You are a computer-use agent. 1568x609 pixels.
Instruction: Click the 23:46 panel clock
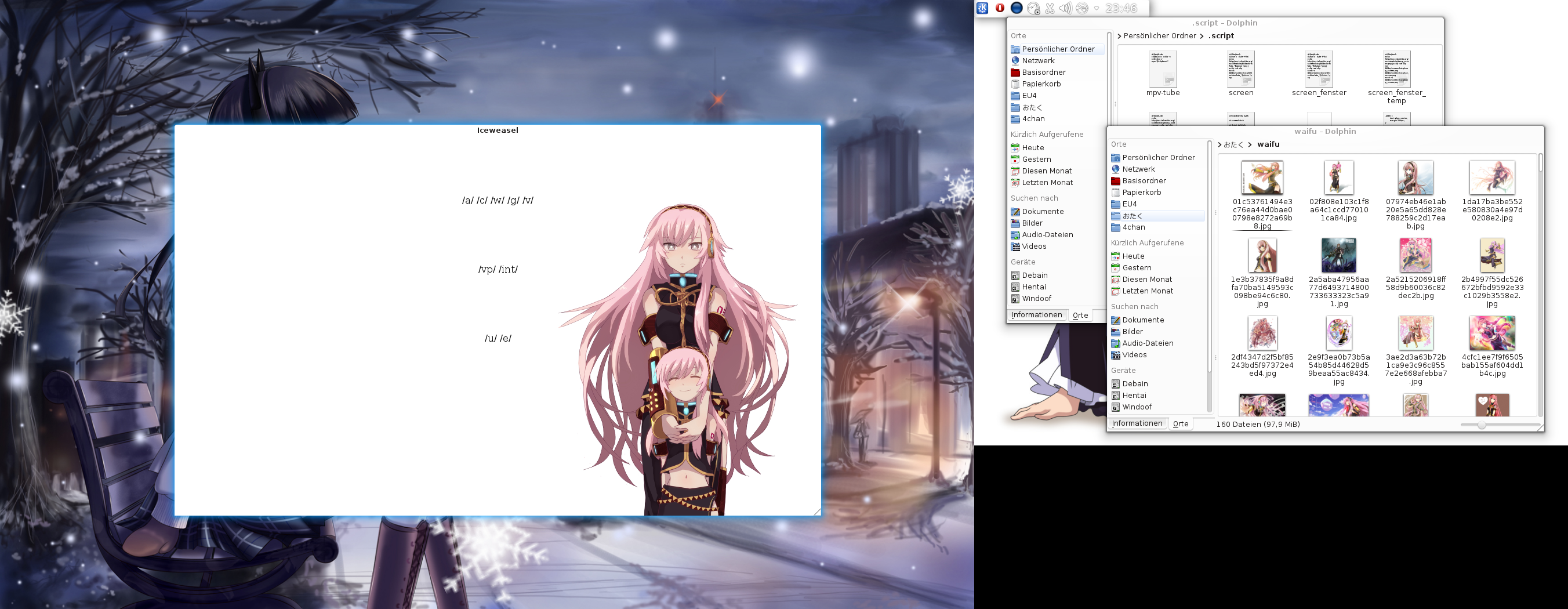click(1121, 8)
